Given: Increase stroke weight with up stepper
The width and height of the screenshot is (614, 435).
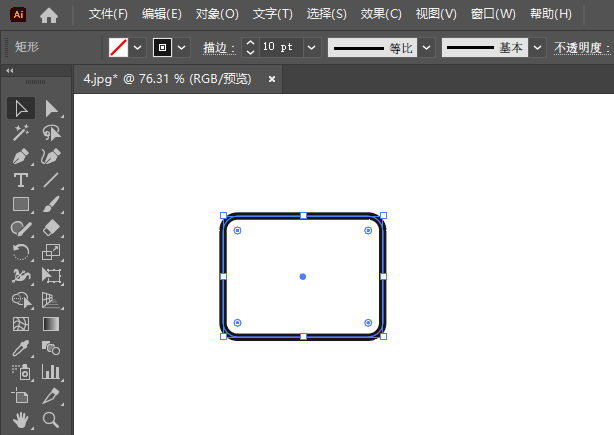Looking at the screenshot, I should pos(251,43).
